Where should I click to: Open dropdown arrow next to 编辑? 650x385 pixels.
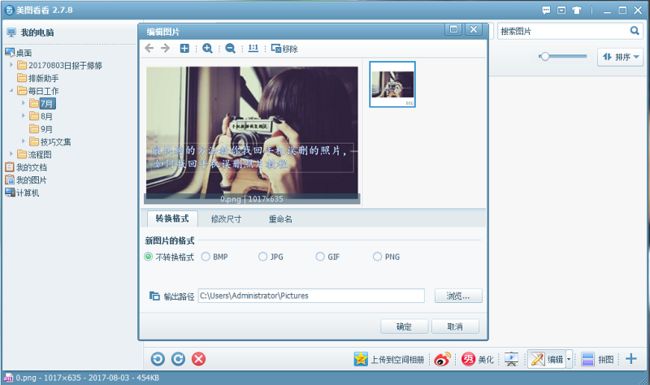569,359
